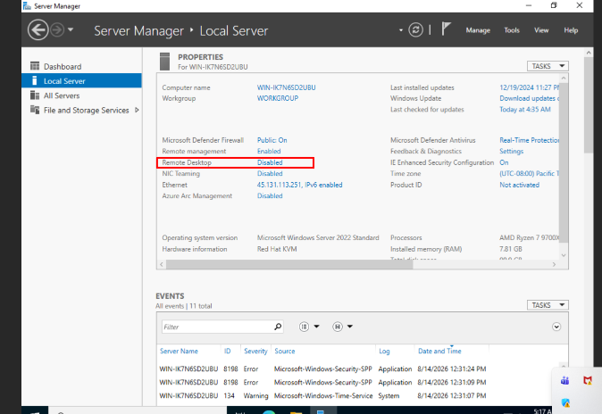Click Azure Arc Management Disabled link

[x=270, y=196]
